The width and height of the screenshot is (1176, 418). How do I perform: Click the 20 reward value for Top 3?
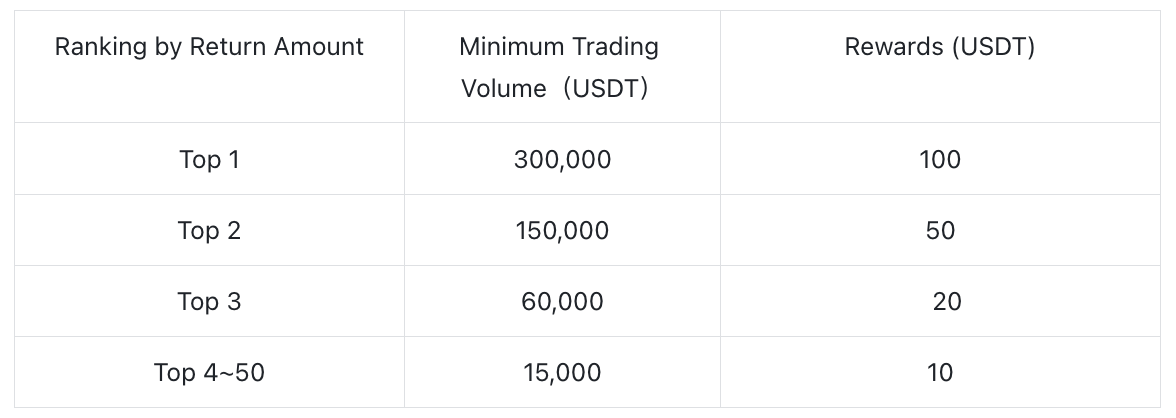pyautogui.click(x=946, y=302)
